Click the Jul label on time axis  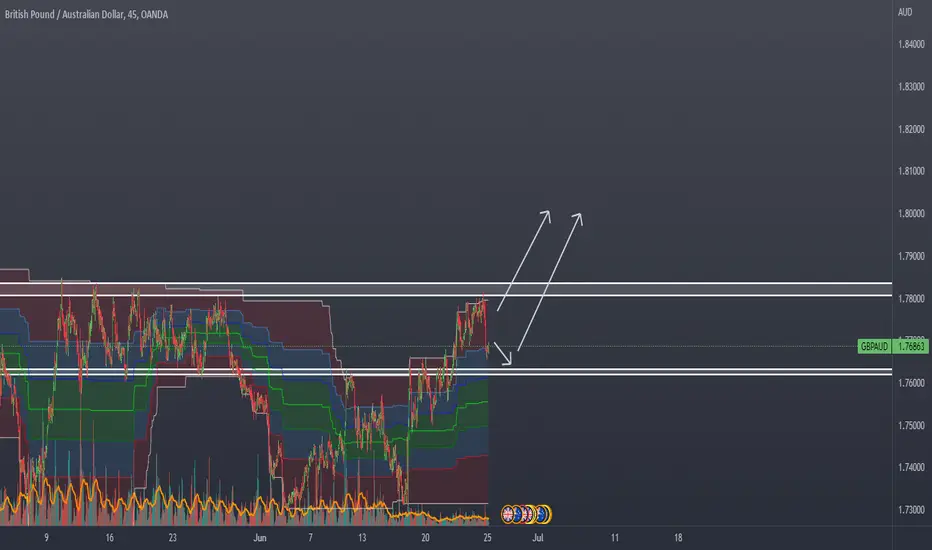click(x=538, y=538)
